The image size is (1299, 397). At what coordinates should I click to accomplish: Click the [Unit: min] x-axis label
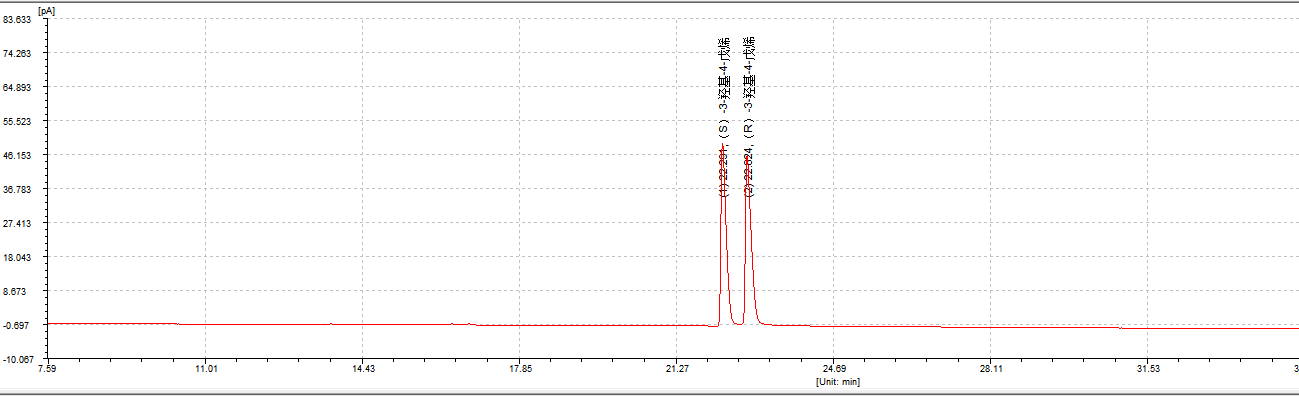tap(838, 381)
